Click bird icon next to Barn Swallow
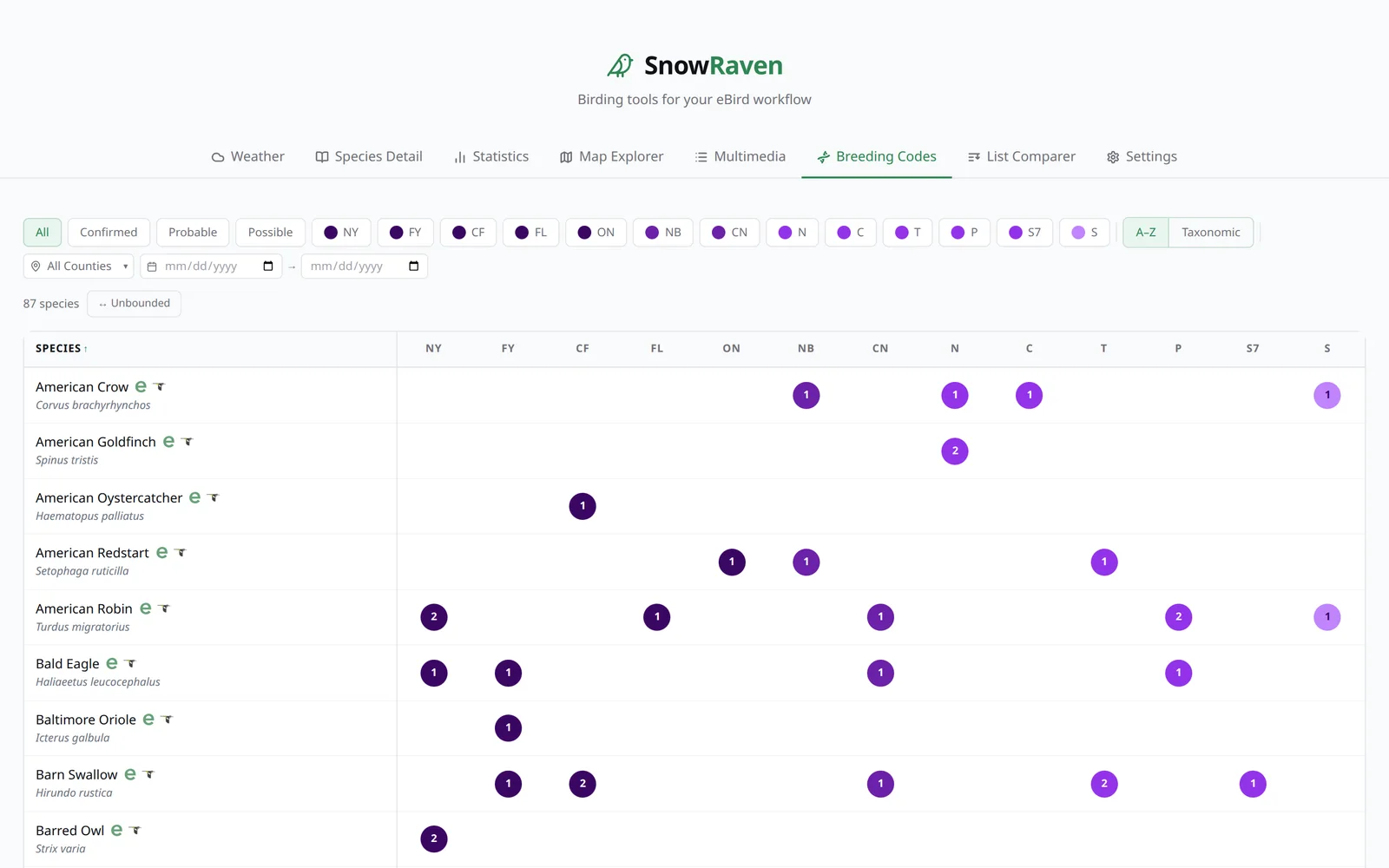 (148, 774)
